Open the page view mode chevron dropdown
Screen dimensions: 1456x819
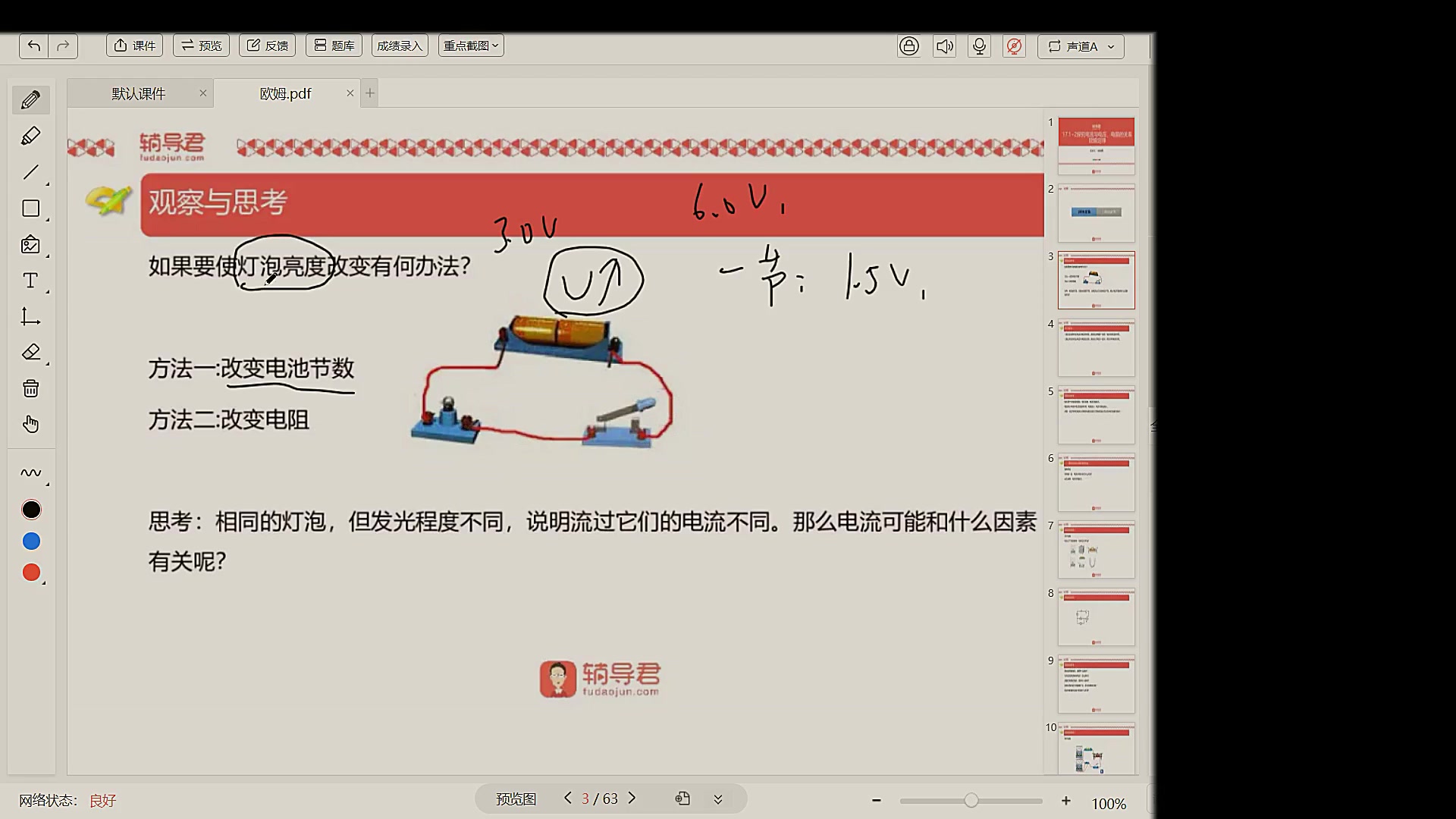[716, 799]
